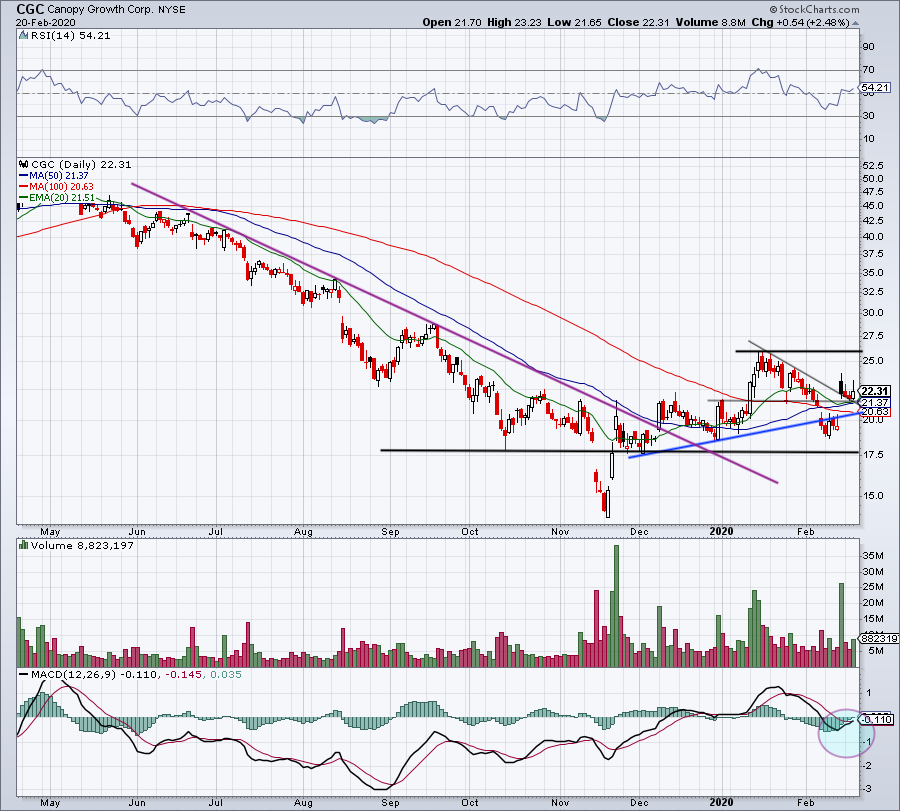Click the RSI(14) legend icon

click(x=23, y=36)
